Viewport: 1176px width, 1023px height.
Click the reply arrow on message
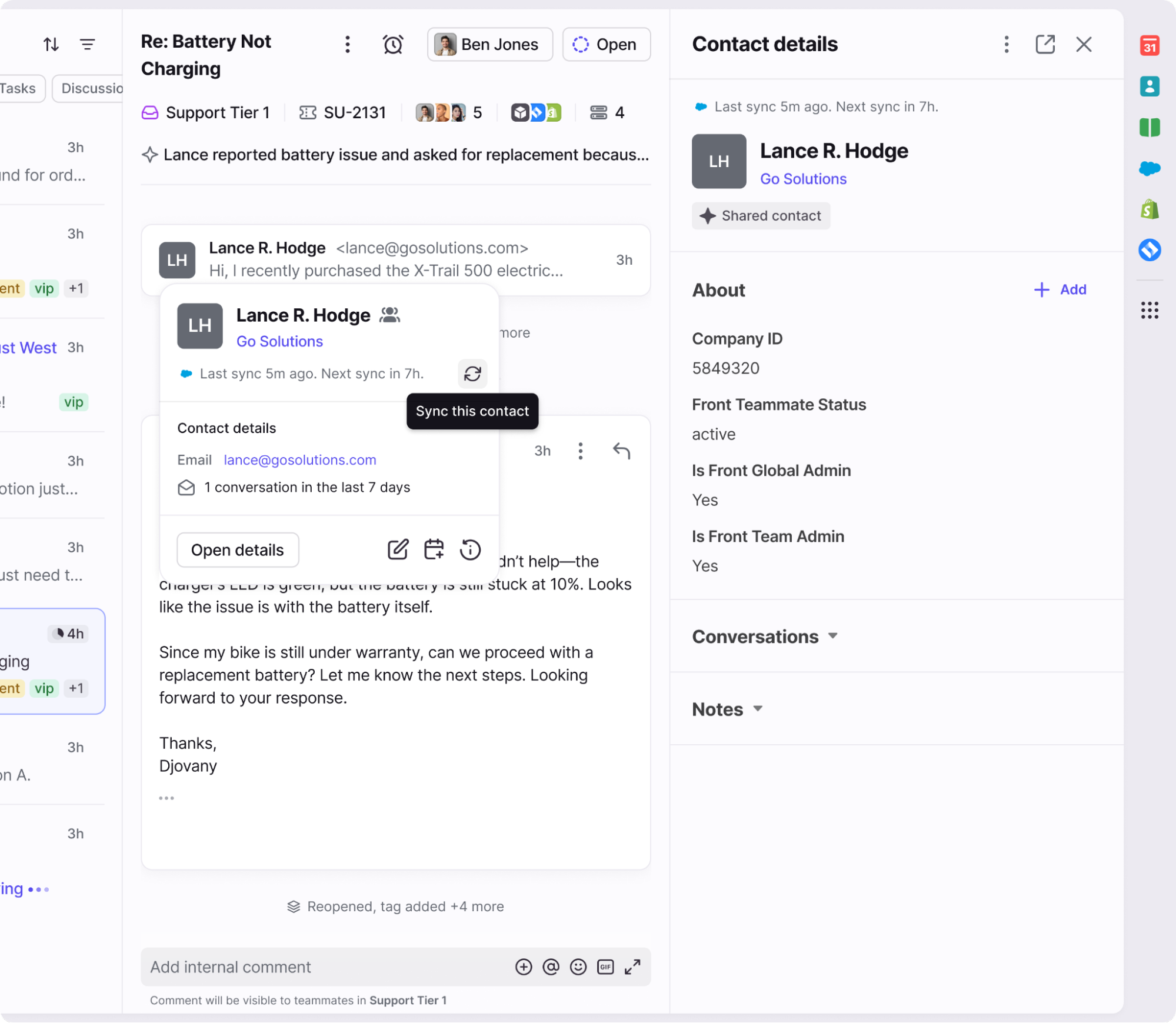621,451
